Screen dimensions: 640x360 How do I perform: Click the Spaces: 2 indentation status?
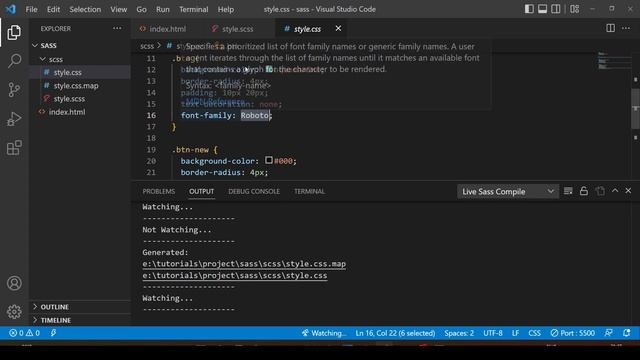click(x=459, y=333)
